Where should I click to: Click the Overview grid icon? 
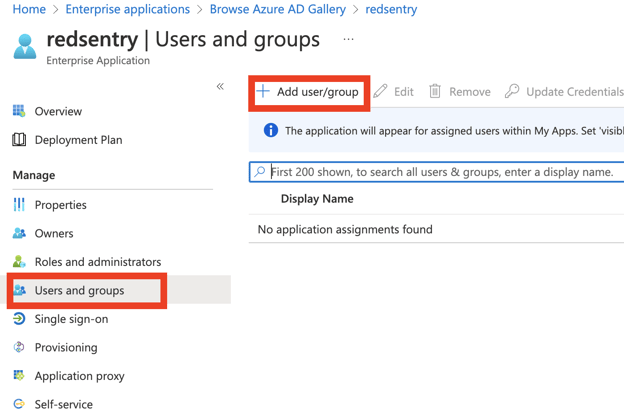coord(19,111)
